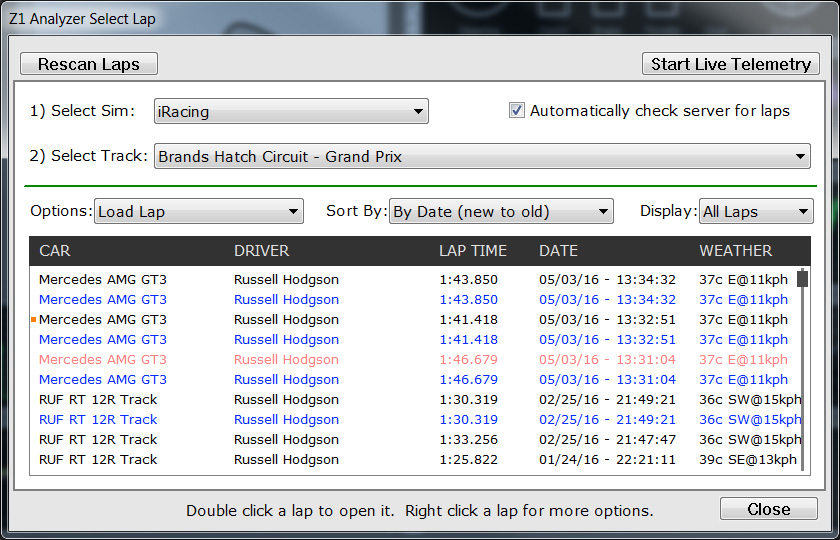Click the orange marker beside the 1:41.418 lap

click(34, 320)
